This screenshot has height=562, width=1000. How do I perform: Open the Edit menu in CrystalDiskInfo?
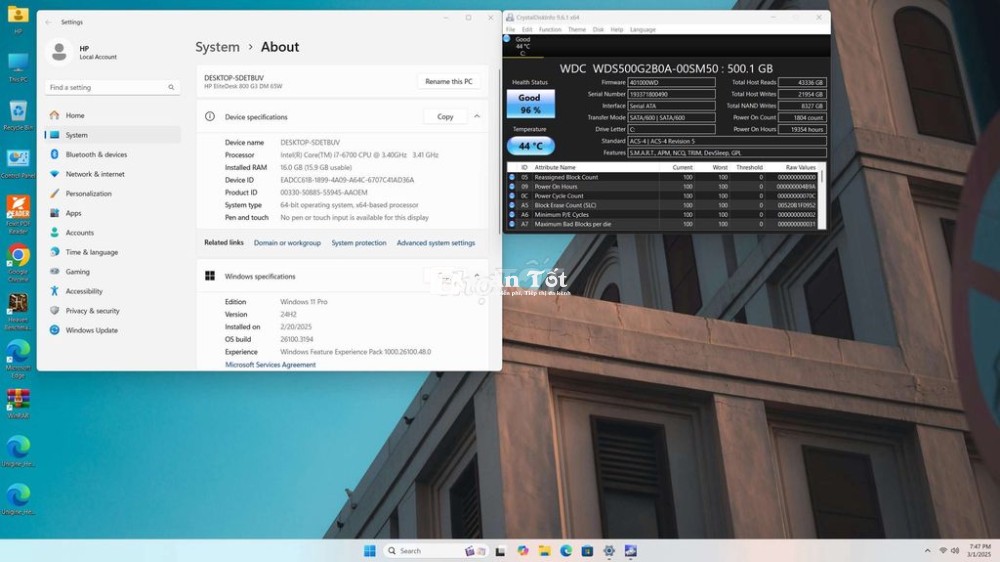pos(527,30)
